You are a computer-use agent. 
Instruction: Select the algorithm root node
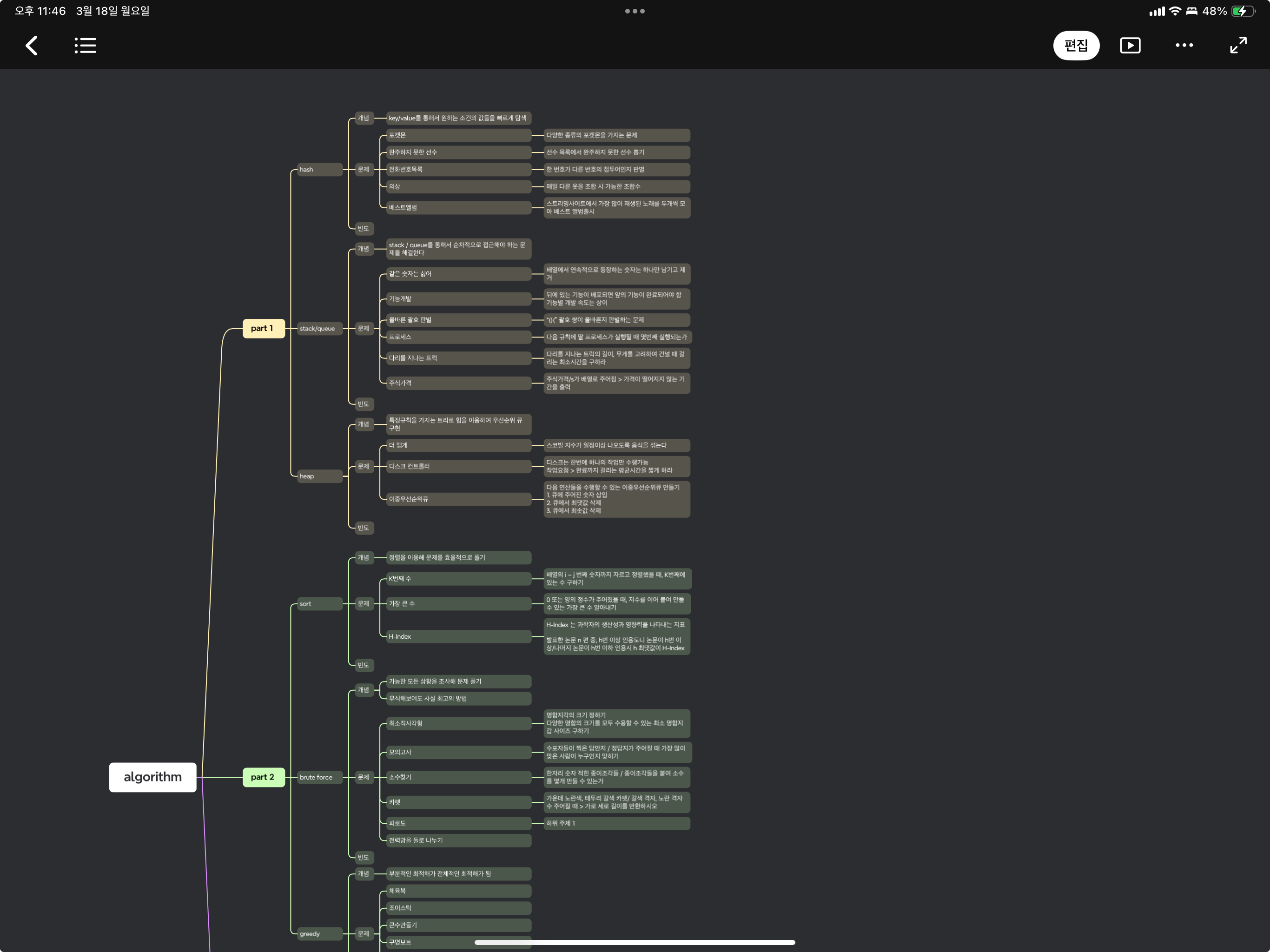click(153, 777)
